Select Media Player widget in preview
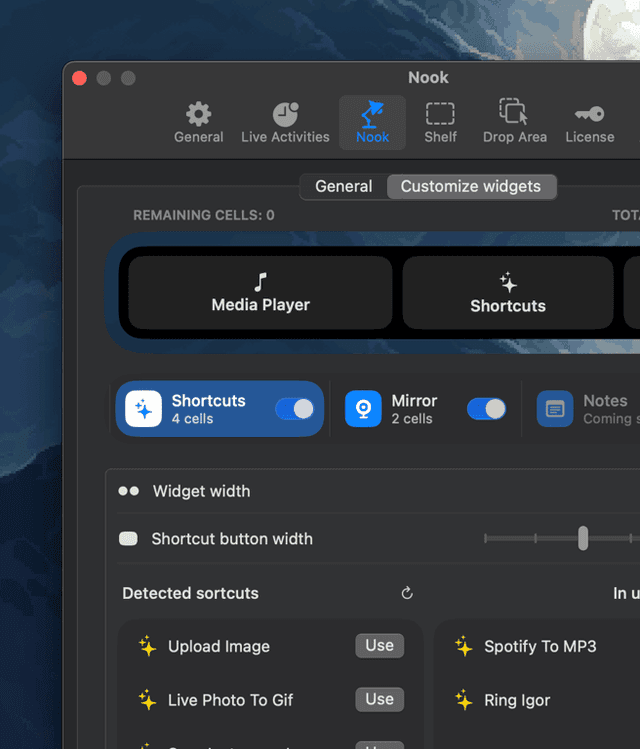640x749 pixels. [x=260, y=293]
